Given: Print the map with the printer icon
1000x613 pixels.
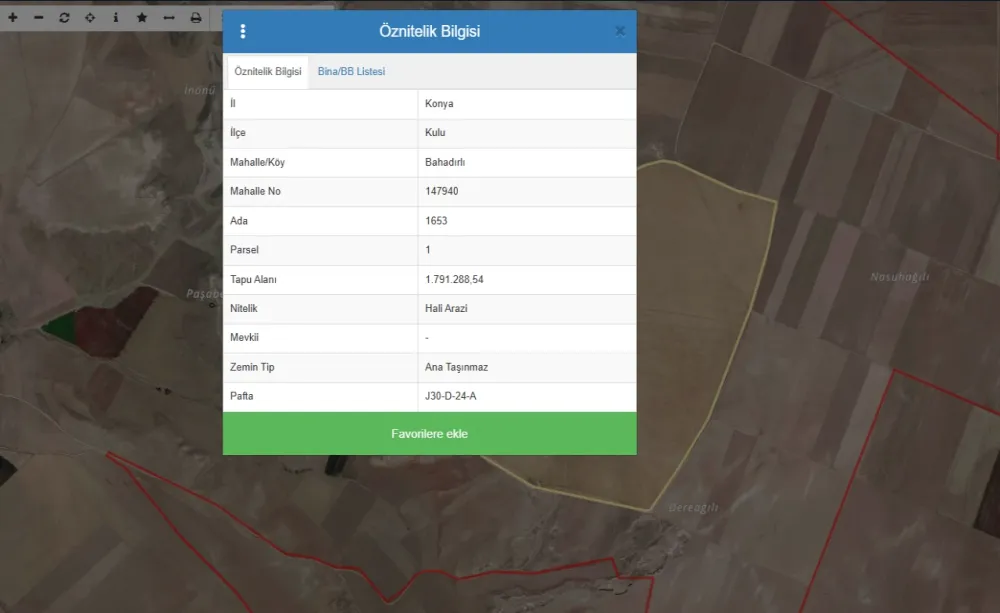Looking at the screenshot, I should click(x=196, y=18).
